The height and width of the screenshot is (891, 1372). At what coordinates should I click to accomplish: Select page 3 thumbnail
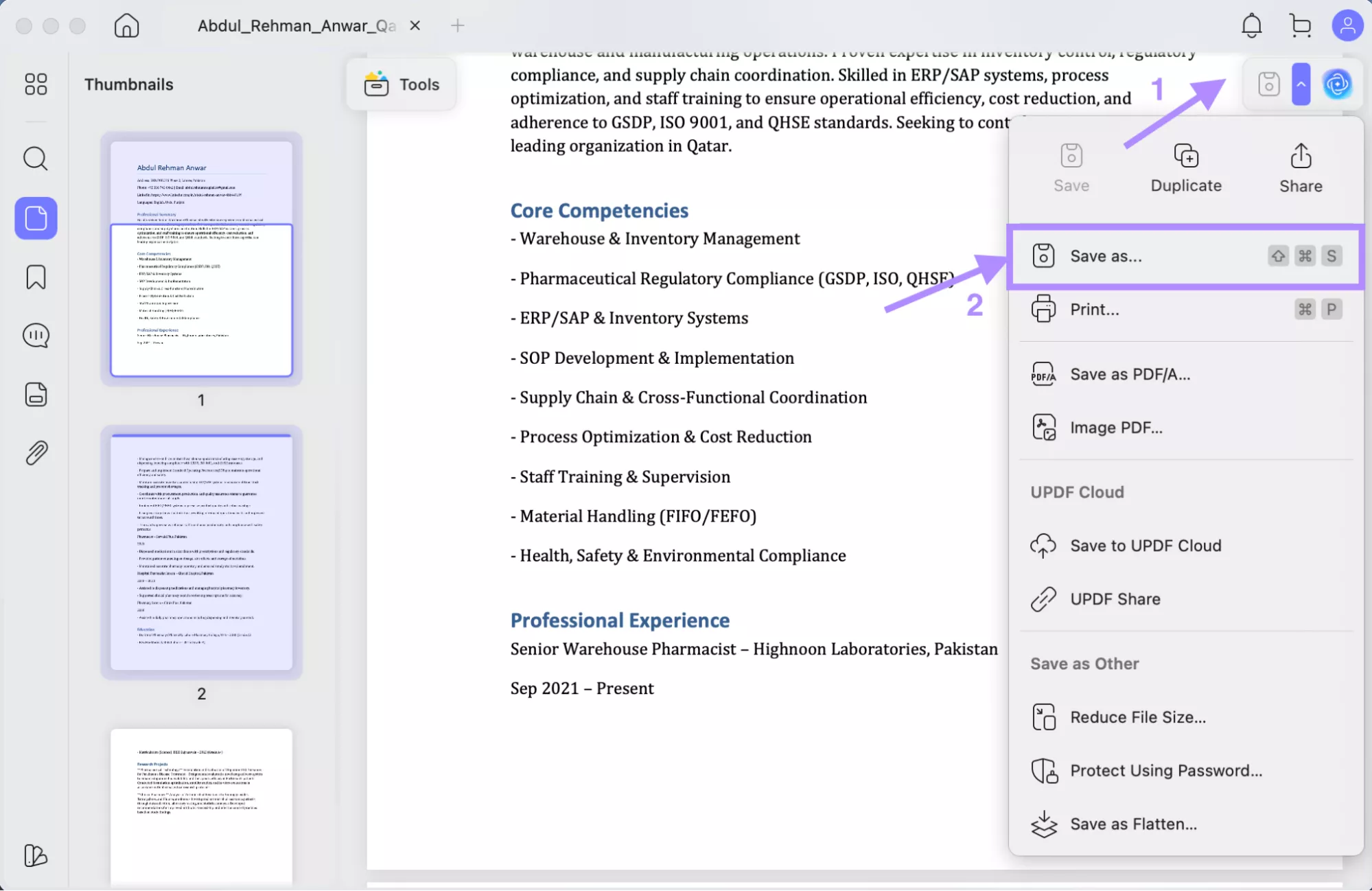pos(201,807)
